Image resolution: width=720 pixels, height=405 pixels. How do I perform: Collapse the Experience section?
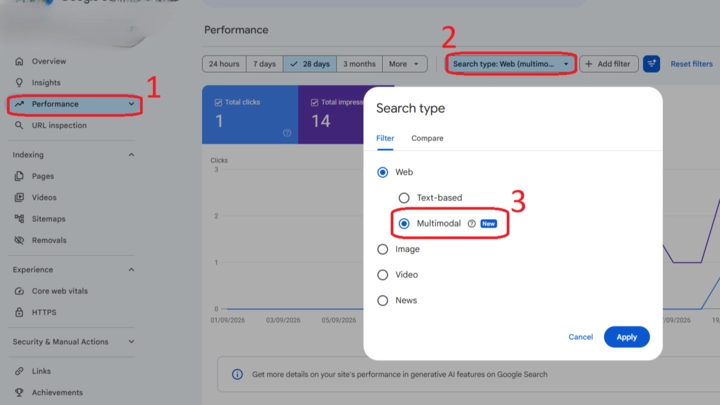pyautogui.click(x=131, y=270)
